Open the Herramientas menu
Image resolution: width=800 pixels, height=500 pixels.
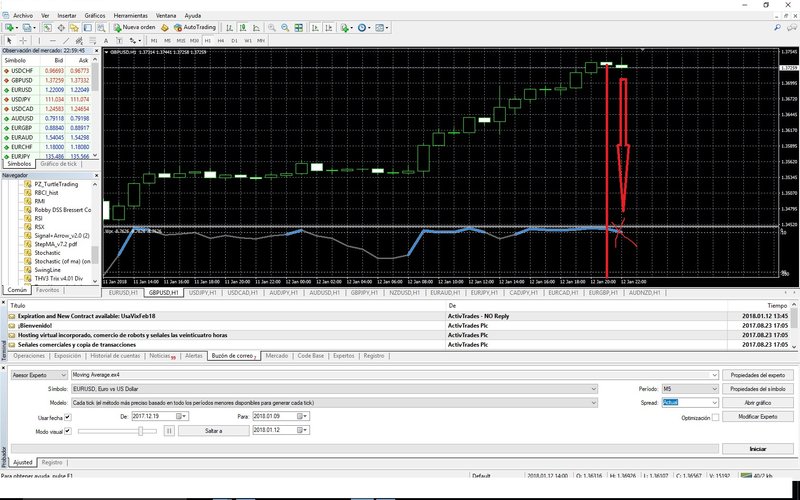[x=131, y=15]
